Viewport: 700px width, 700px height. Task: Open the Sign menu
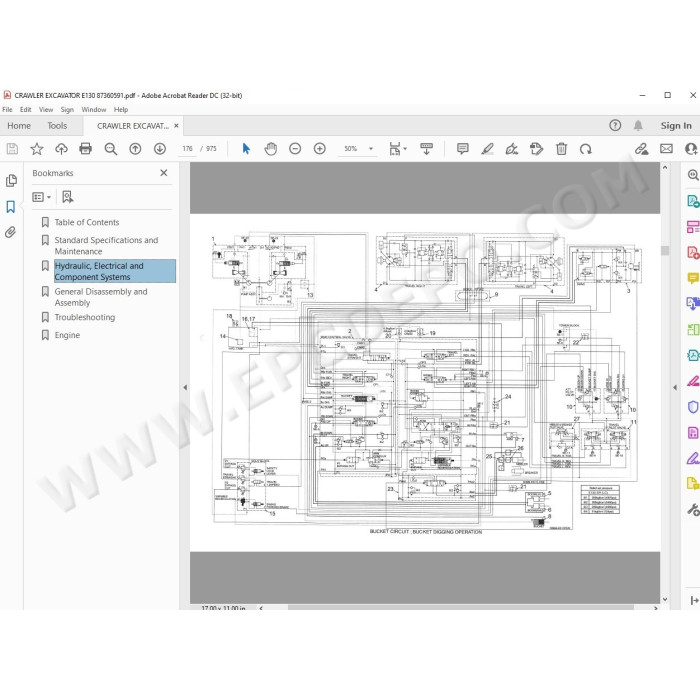67,109
